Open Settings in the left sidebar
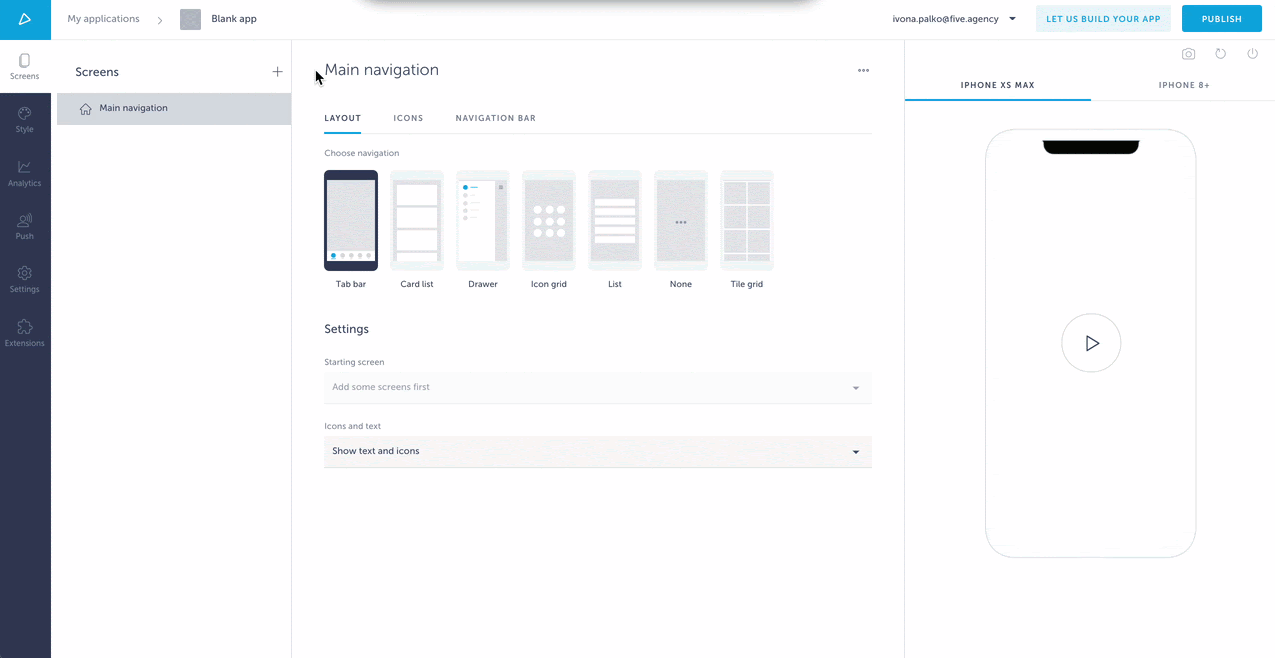Viewport: 1275px width, 658px height. click(24, 279)
